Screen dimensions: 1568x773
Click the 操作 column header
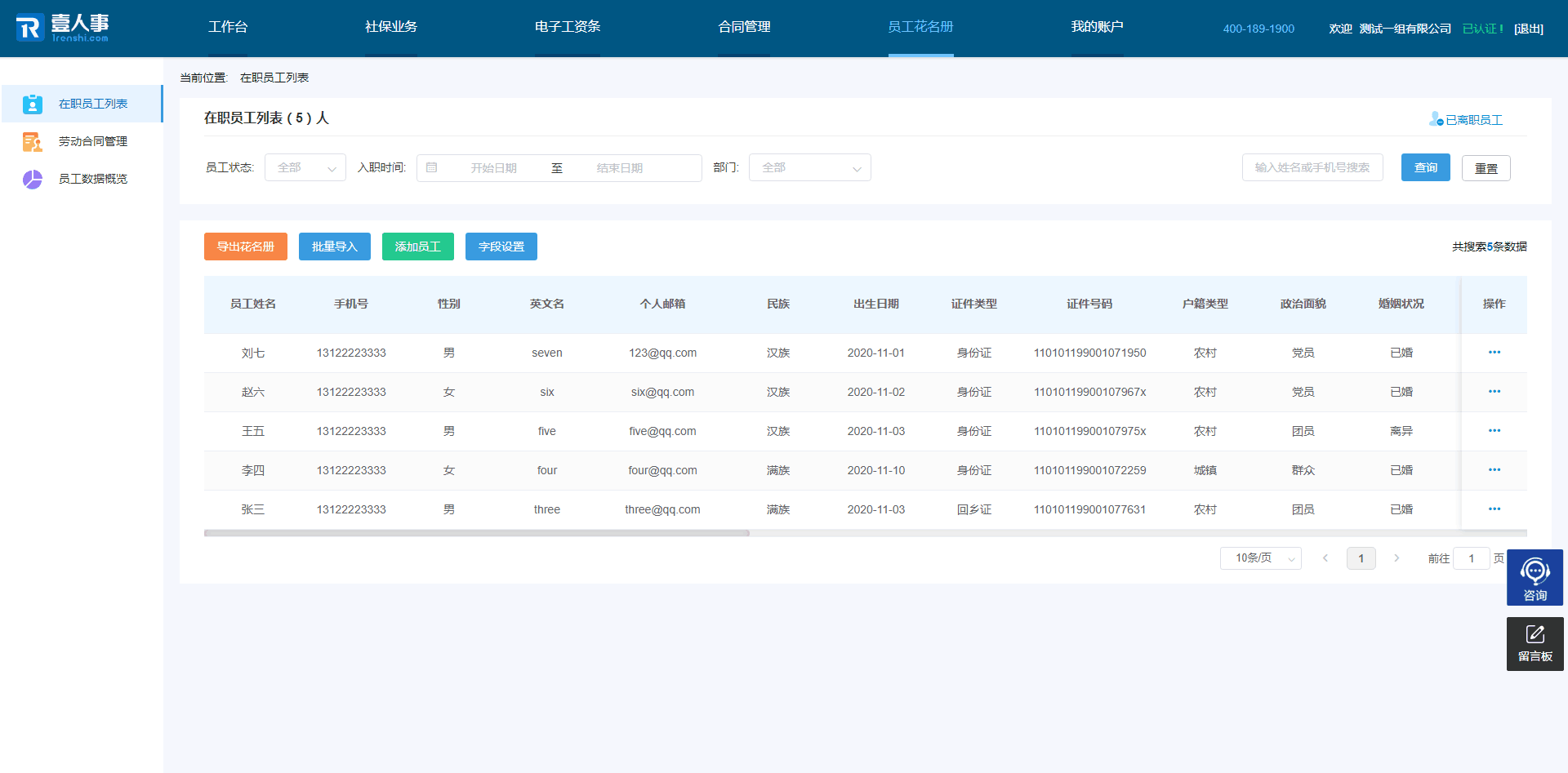(1494, 304)
